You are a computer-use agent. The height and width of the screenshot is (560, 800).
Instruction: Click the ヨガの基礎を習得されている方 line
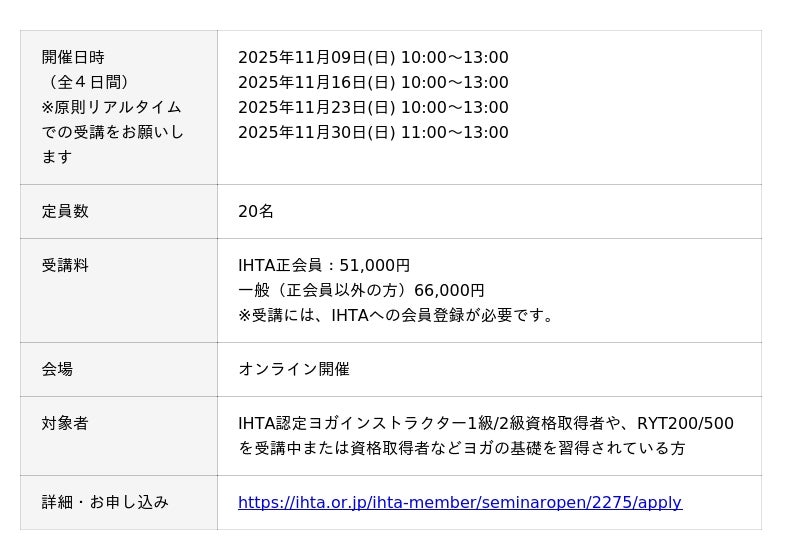point(461,449)
